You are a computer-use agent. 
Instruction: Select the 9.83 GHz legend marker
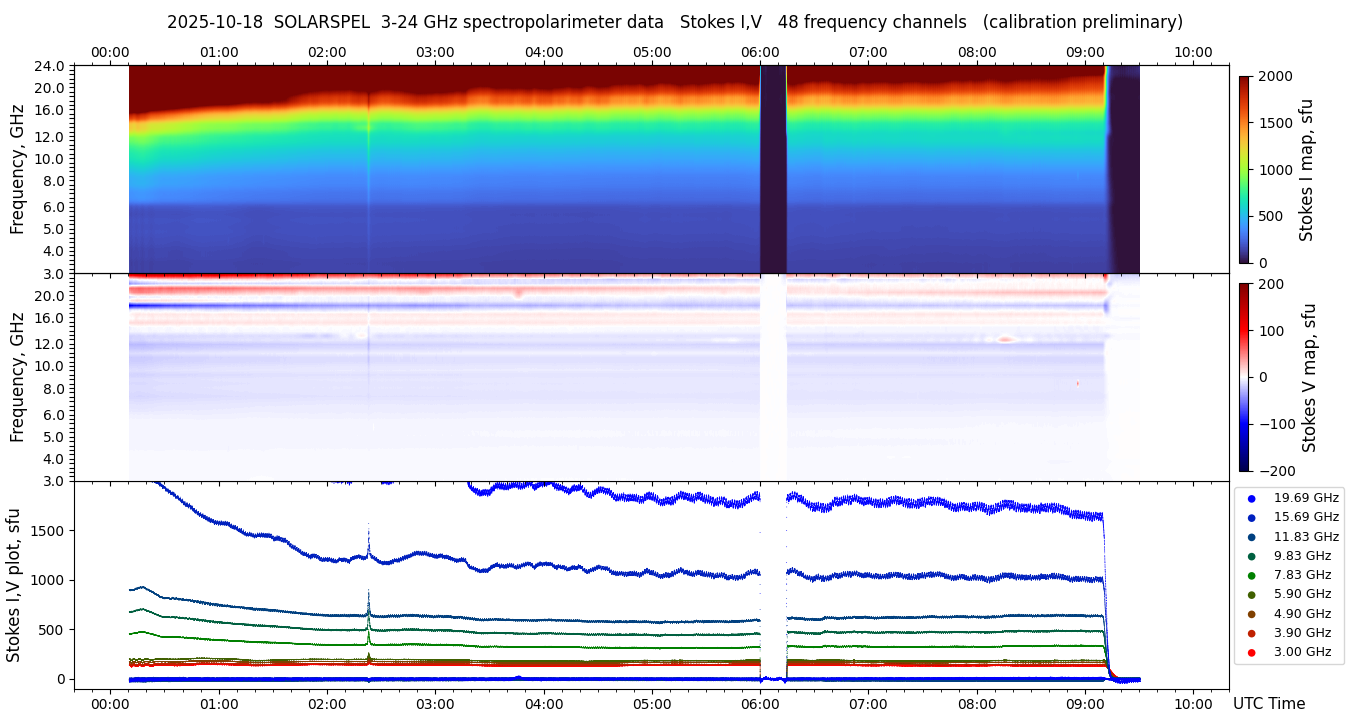pyautogui.click(x=1251, y=556)
